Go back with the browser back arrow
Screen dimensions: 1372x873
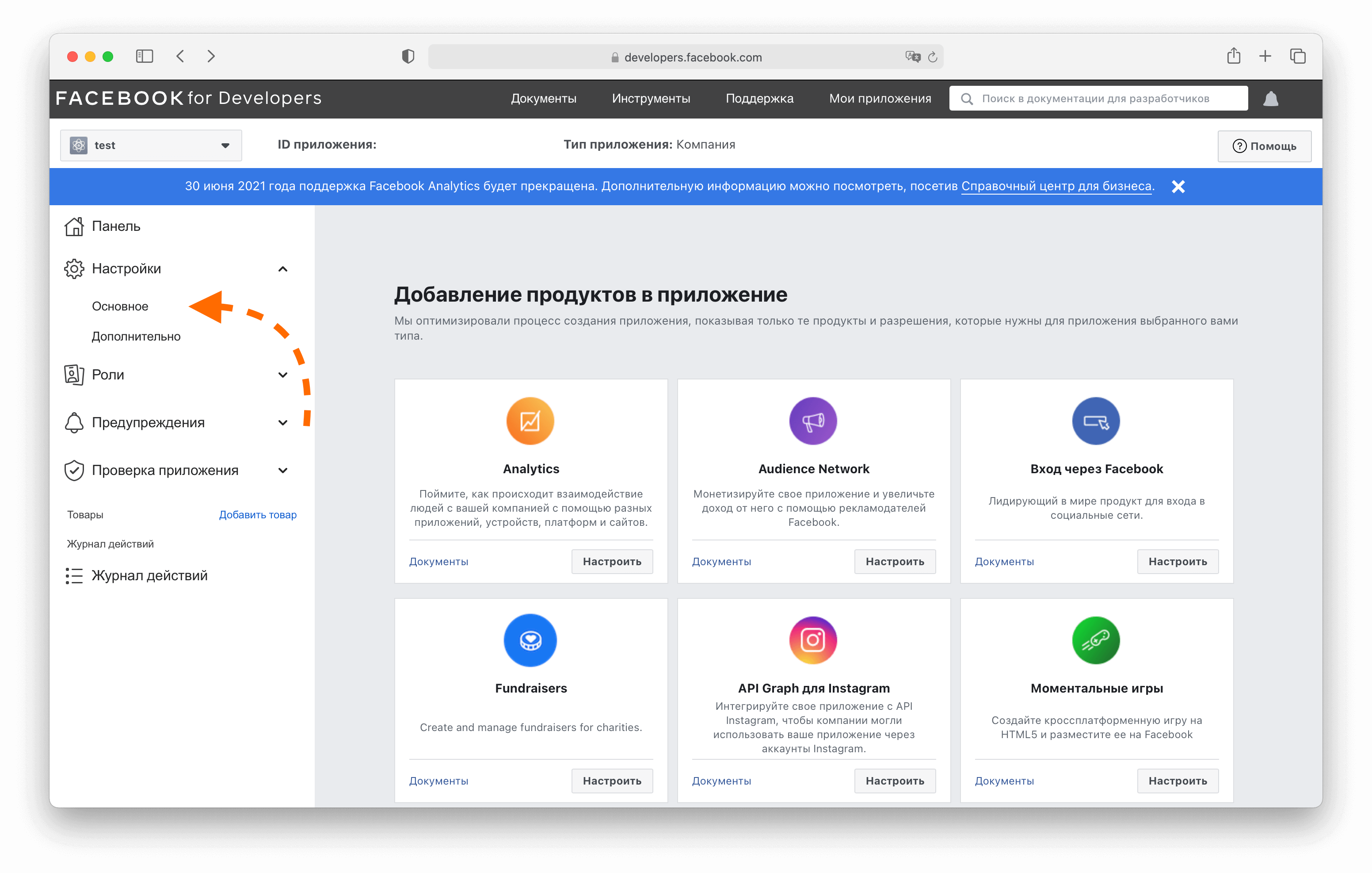click(x=180, y=56)
